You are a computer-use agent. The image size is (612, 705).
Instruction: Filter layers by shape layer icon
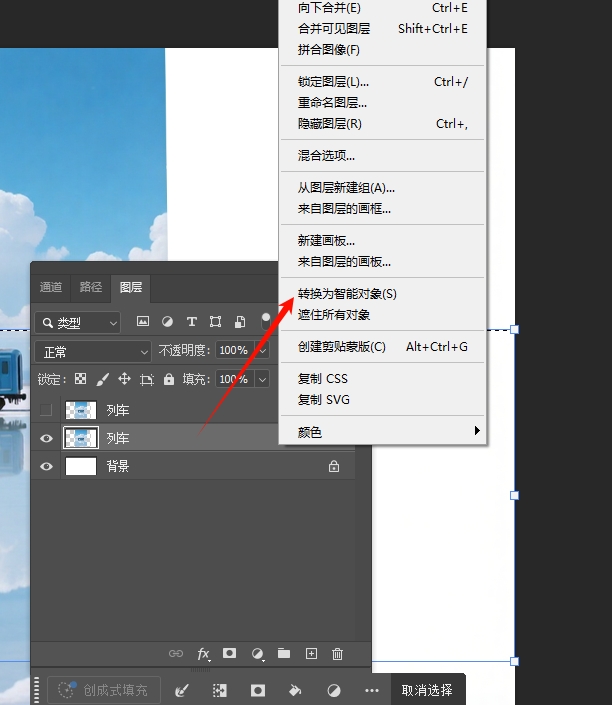215,321
